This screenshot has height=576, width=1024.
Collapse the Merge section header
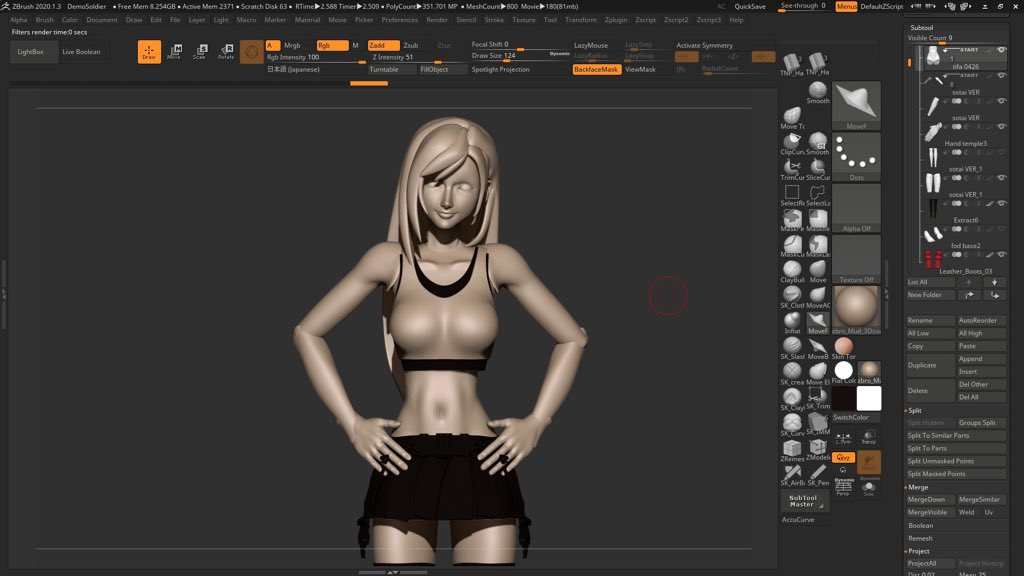click(x=917, y=487)
